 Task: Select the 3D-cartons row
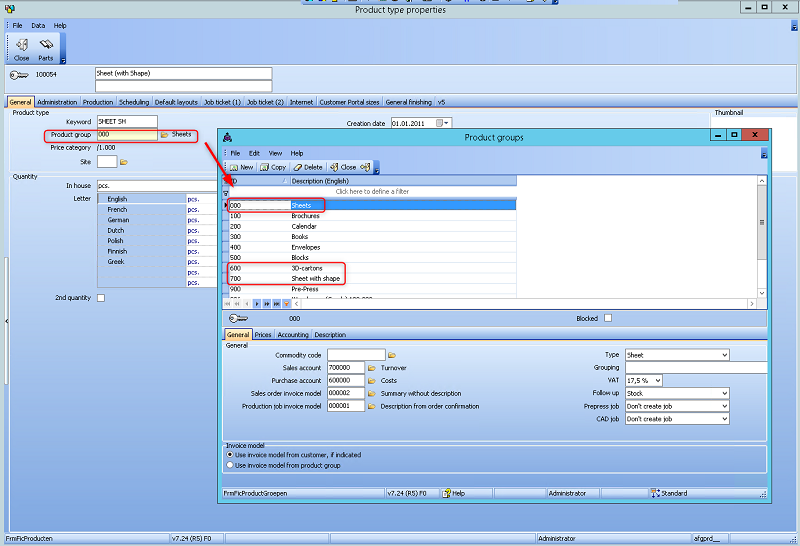[x=372, y=268]
